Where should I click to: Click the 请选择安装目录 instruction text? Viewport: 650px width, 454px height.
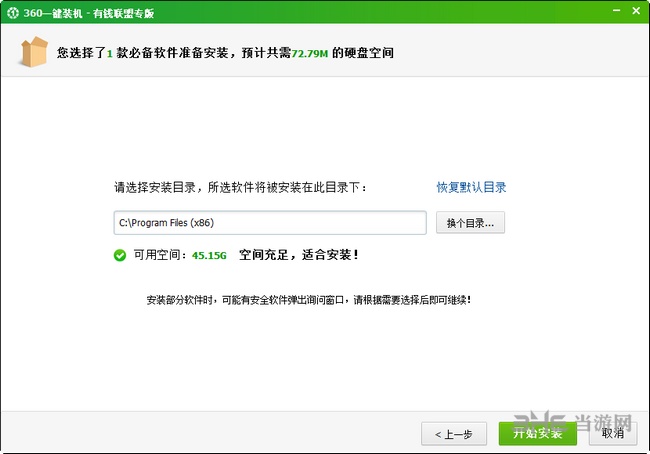point(240,187)
